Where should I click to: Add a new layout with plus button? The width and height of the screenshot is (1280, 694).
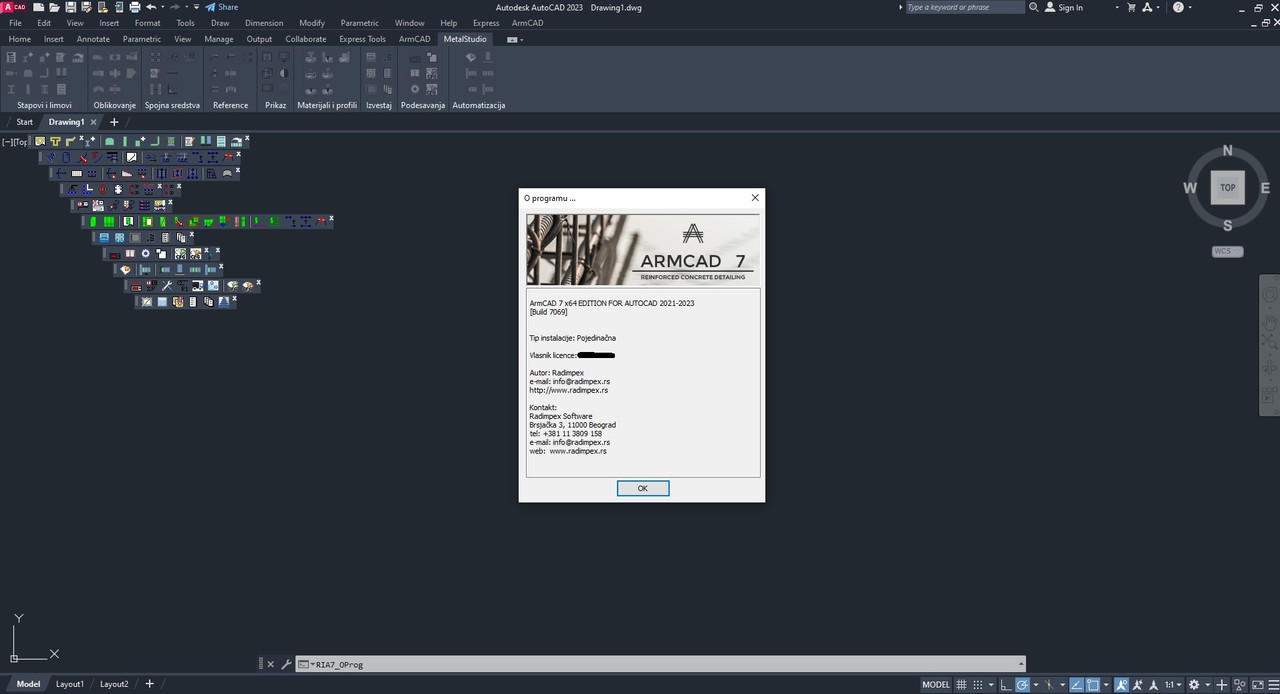149,684
